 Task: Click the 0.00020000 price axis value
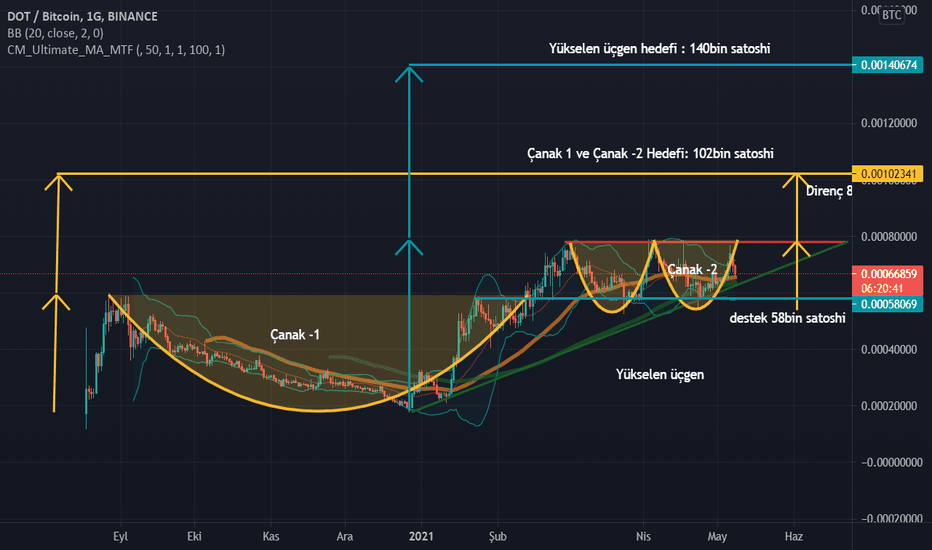pos(889,406)
